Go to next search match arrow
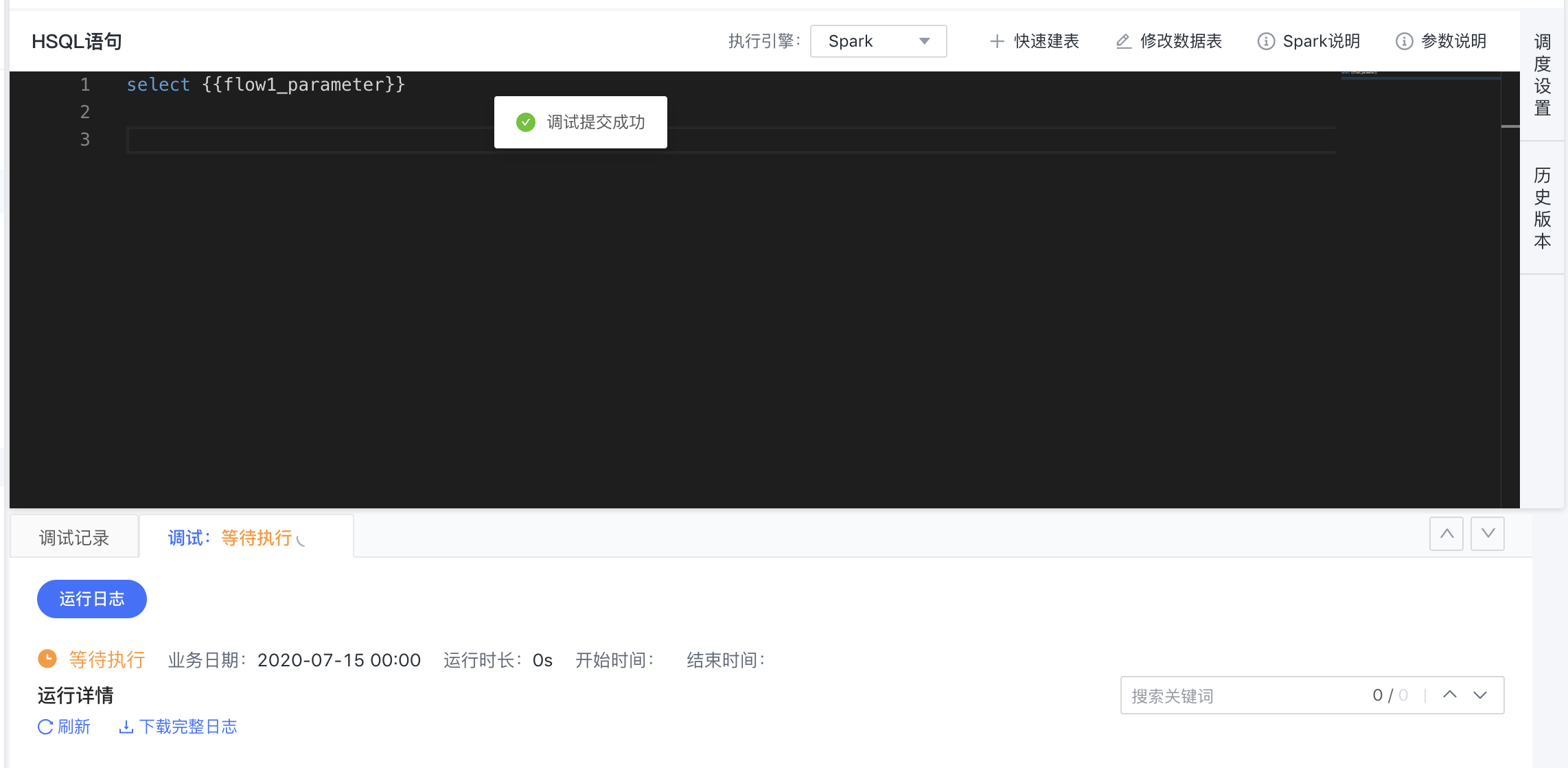The width and height of the screenshot is (1568, 768). point(1480,694)
